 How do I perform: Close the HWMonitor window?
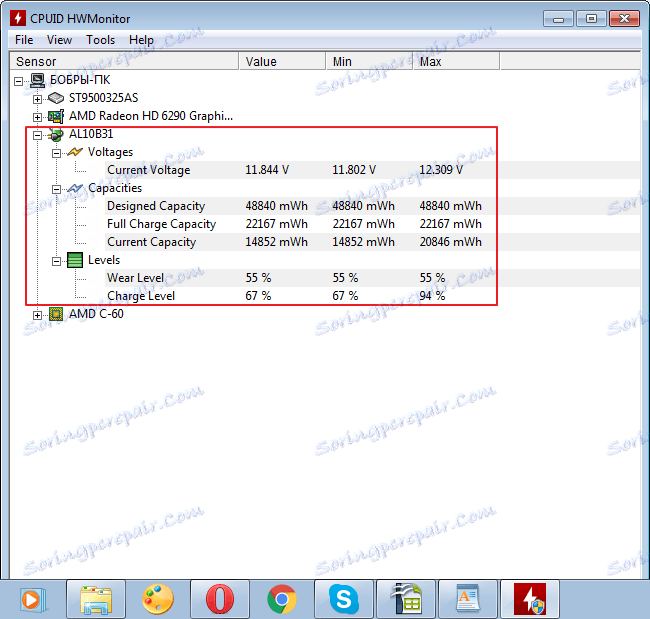click(x=624, y=19)
